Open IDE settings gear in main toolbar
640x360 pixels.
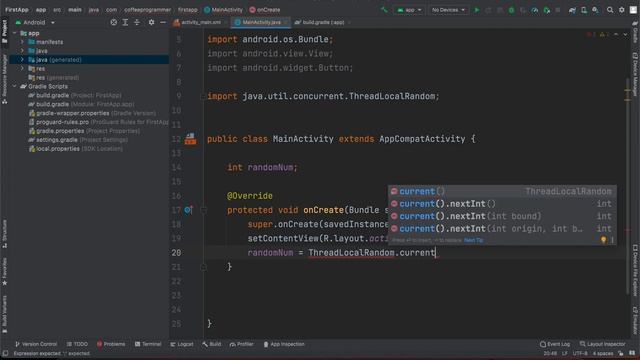pos(622,10)
